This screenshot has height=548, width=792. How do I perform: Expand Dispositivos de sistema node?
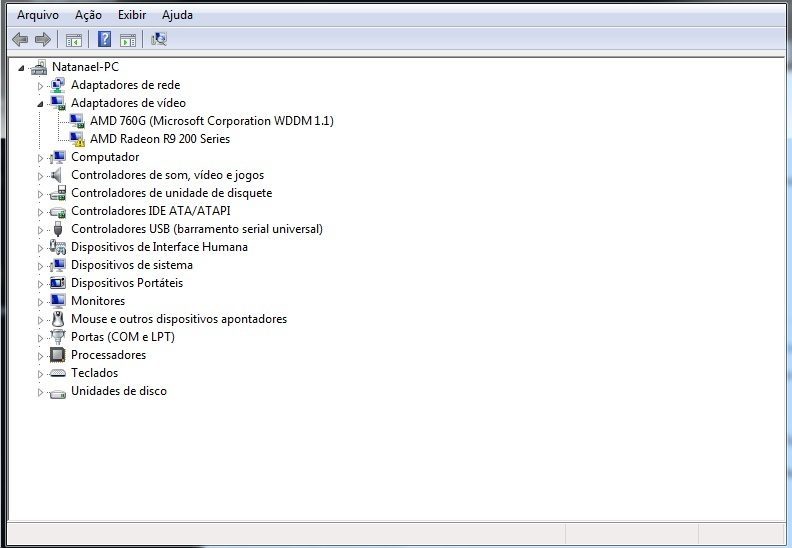40,266
